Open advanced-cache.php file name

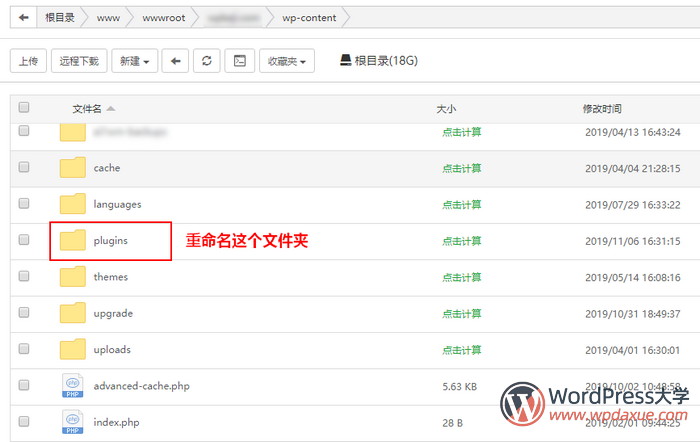142,386
